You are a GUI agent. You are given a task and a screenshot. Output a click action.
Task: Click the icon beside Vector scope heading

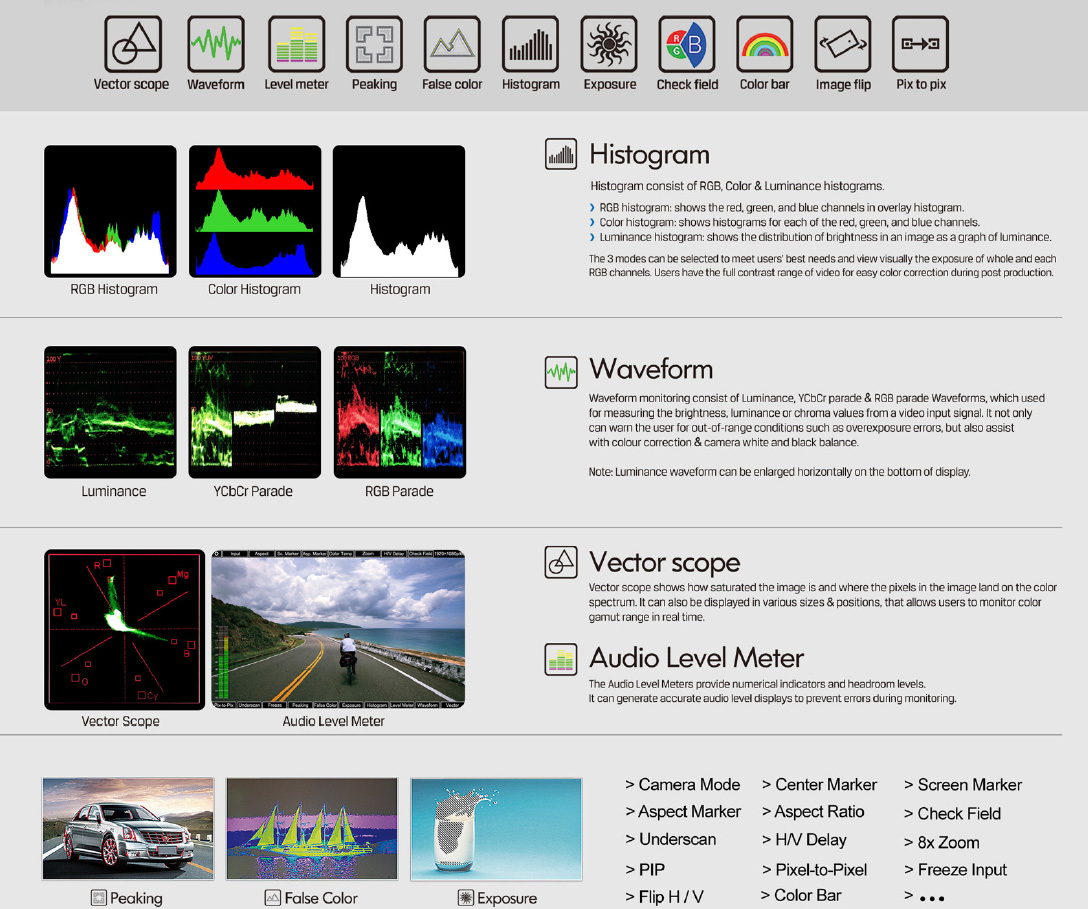561,562
